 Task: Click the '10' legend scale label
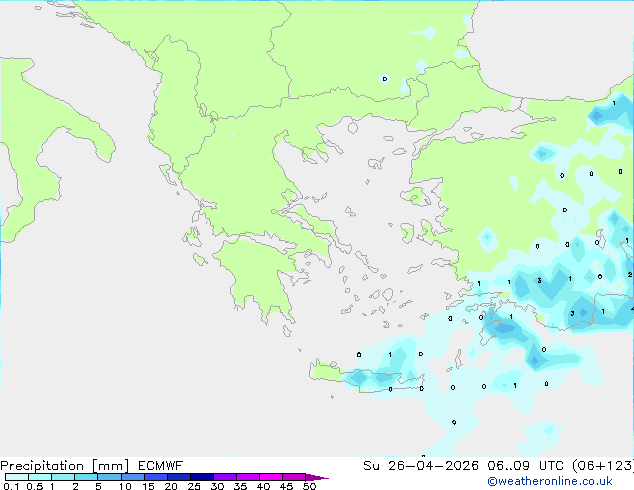(x=125, y=486)
